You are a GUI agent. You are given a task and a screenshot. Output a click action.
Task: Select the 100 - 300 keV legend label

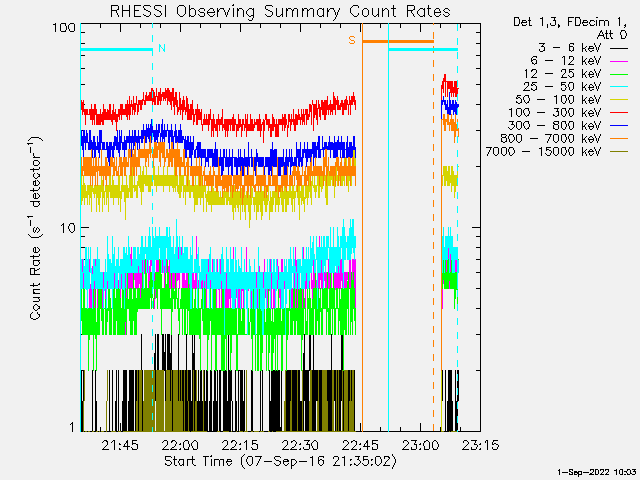pos(554,113)
